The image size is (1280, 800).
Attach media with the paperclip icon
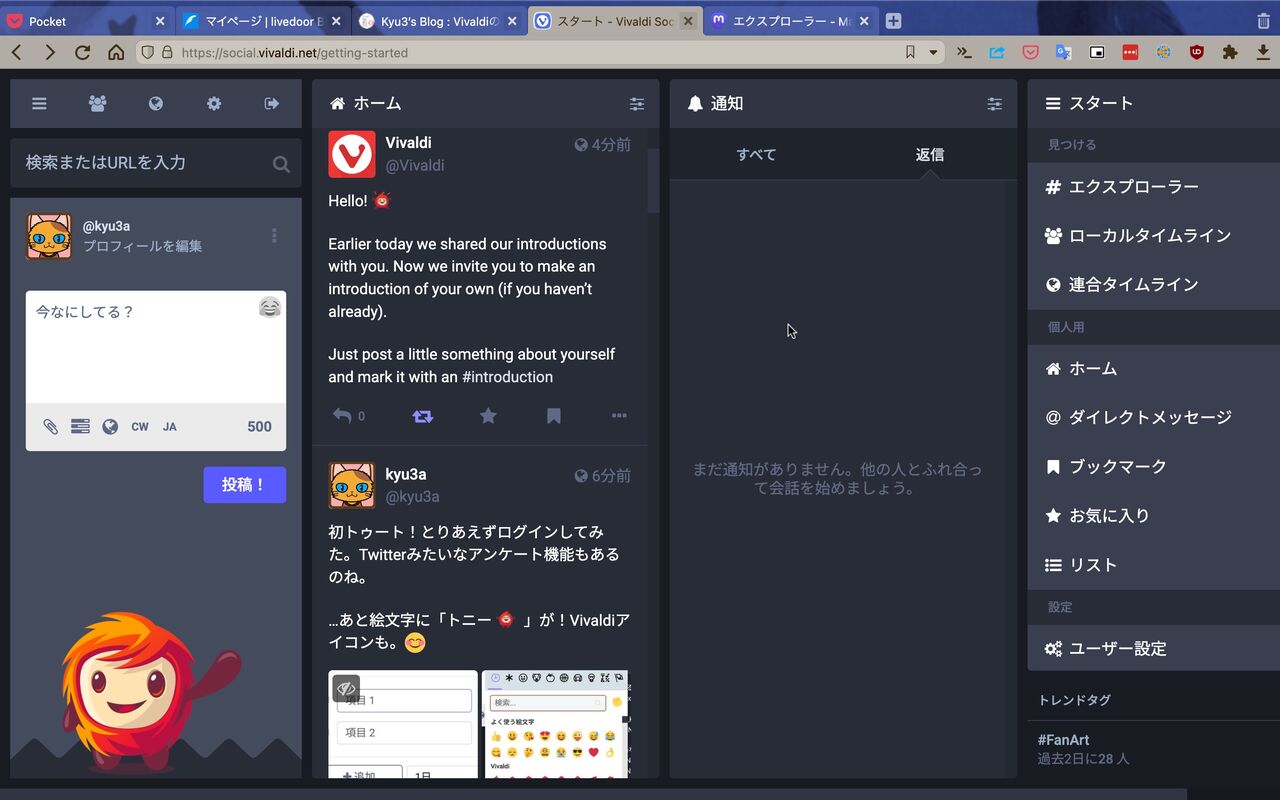50,427
